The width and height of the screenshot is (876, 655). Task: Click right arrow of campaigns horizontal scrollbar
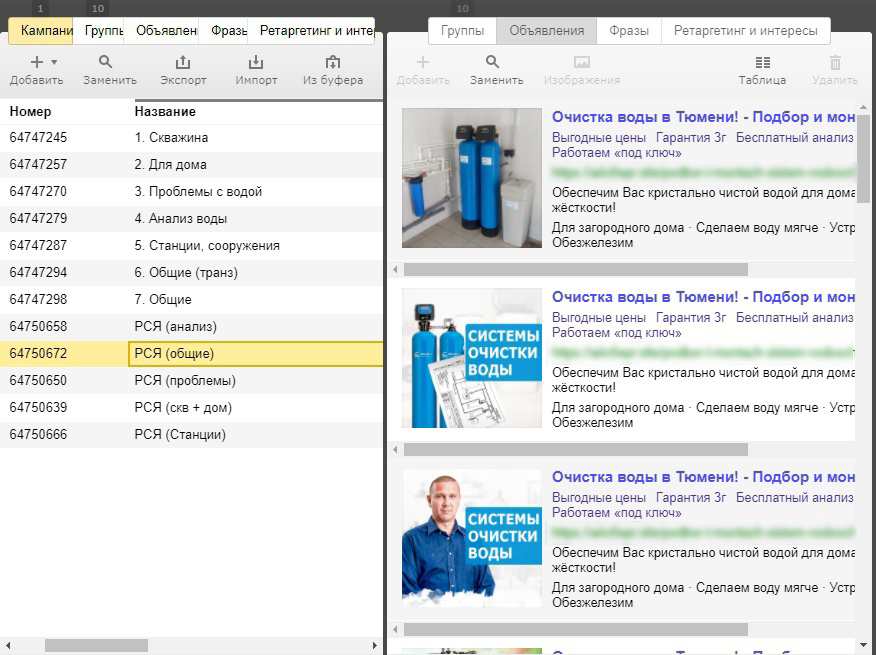(374, 645)
